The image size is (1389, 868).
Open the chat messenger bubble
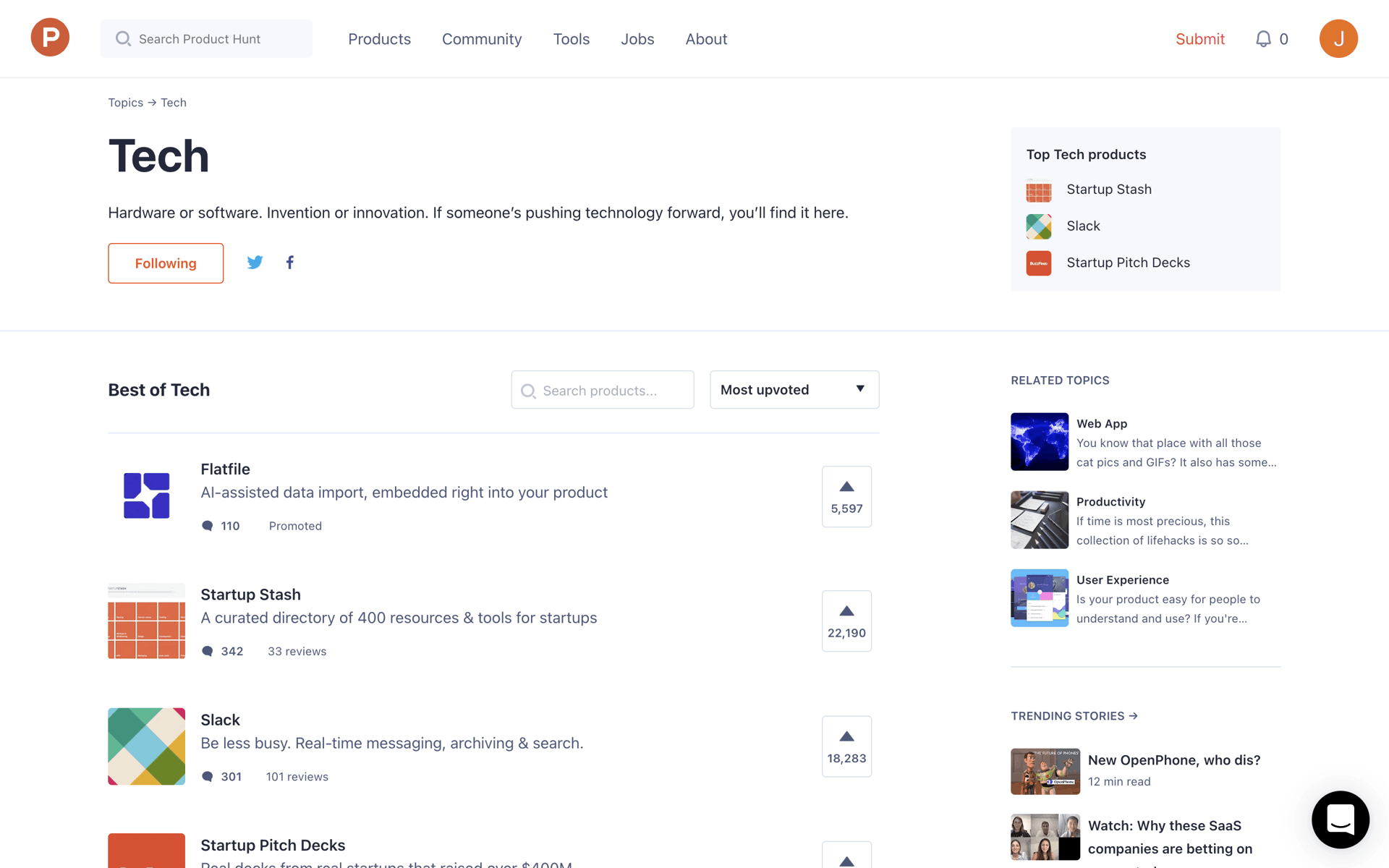(x=1341, y=820)
